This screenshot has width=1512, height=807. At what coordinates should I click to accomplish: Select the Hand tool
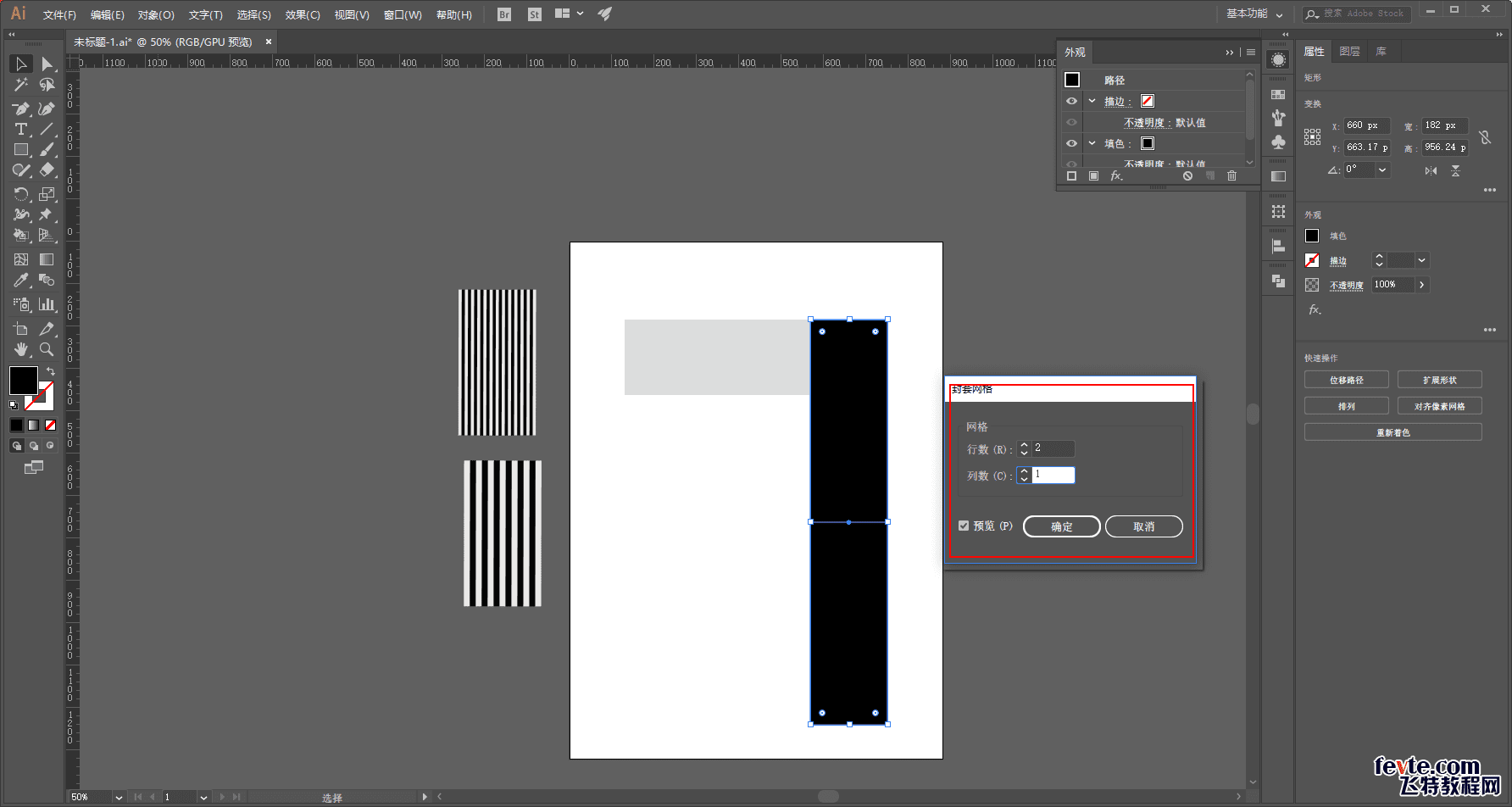(x=20, y=349)
